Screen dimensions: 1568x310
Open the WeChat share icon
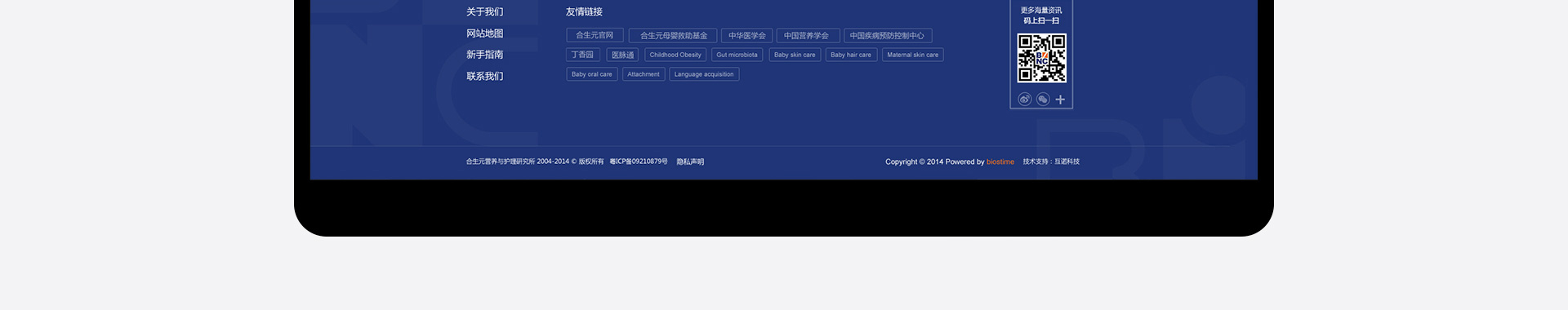(x=1043, y=100)
